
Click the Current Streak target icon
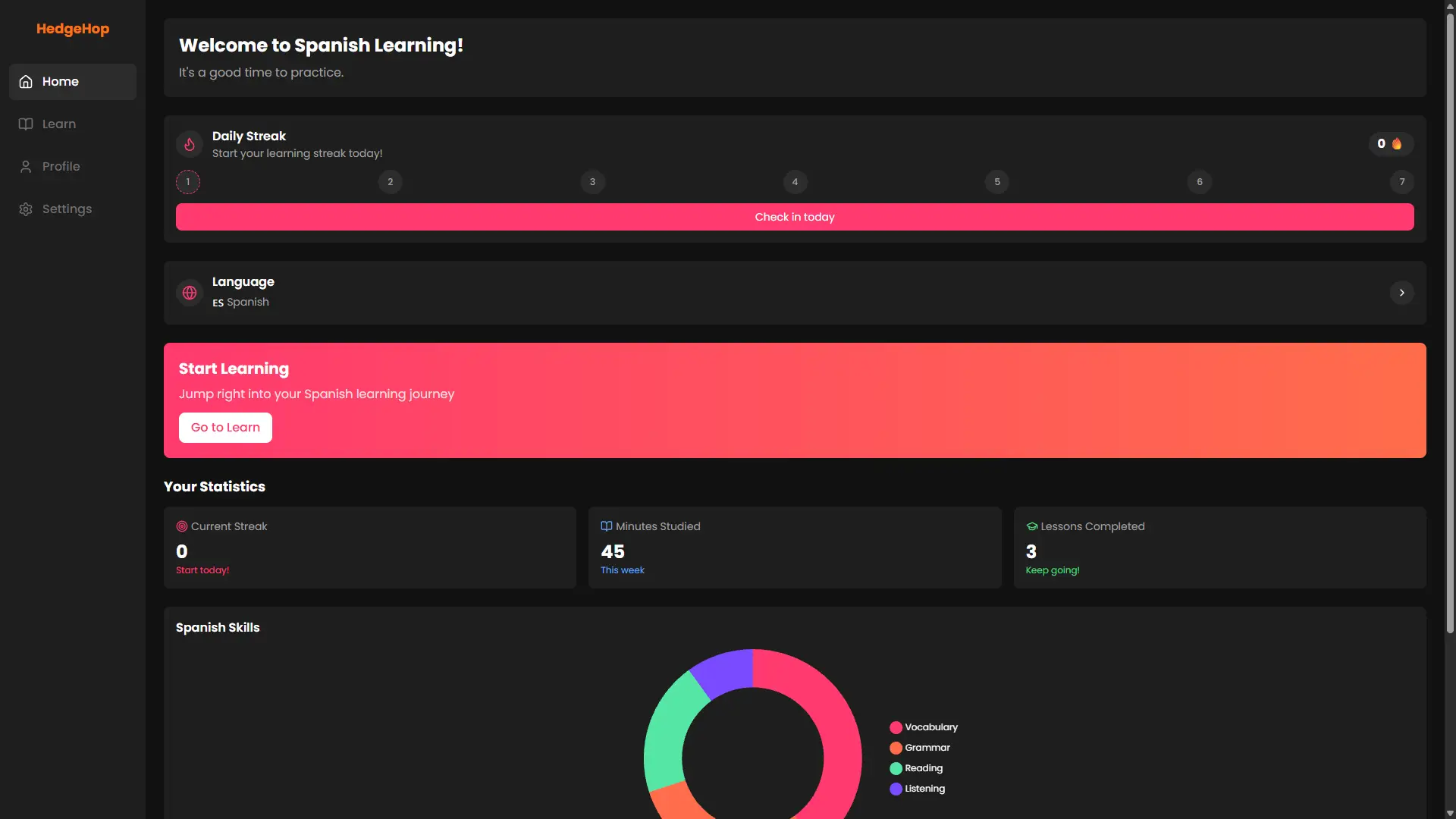[x=182, y=526]
